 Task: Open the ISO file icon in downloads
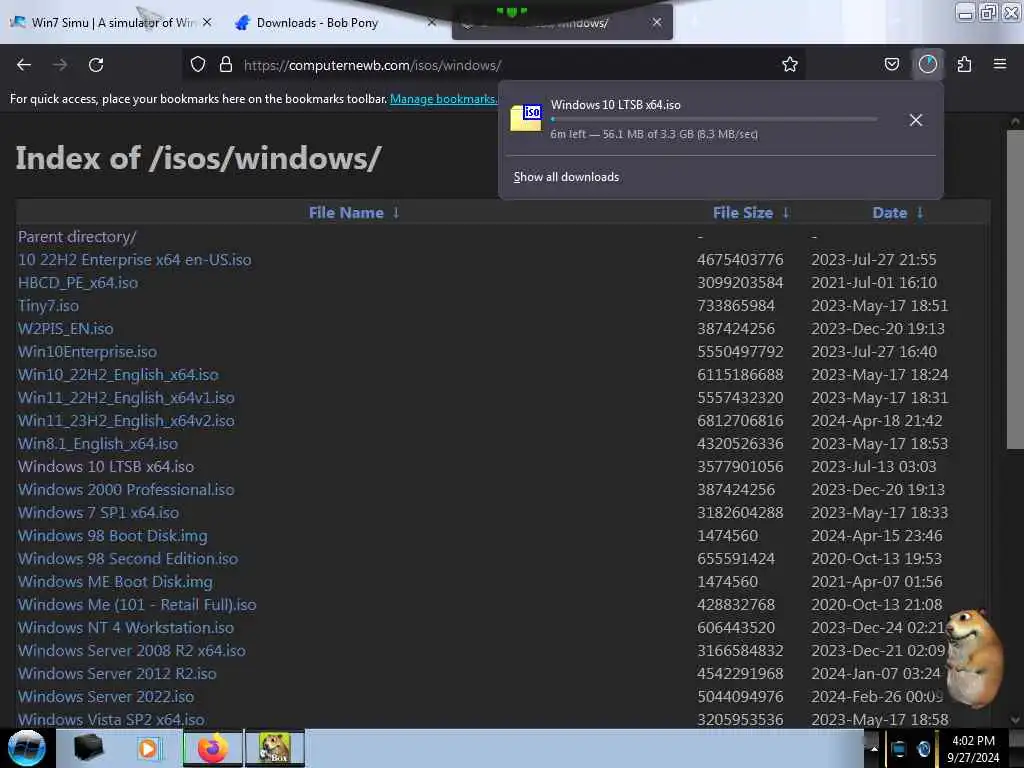(x=526, y=118)
